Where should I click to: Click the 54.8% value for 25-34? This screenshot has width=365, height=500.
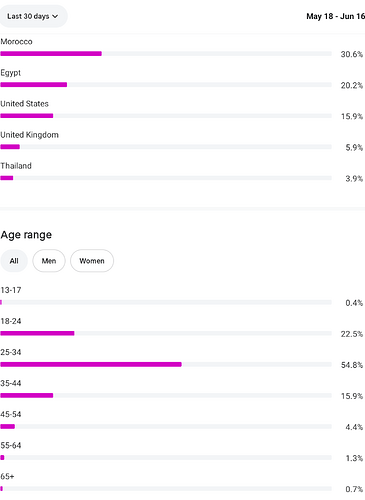tap(352, 365)
